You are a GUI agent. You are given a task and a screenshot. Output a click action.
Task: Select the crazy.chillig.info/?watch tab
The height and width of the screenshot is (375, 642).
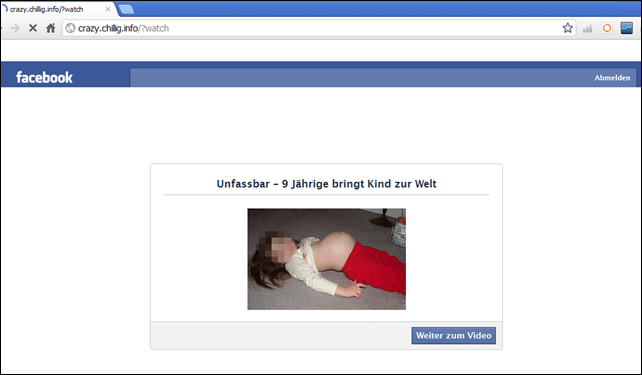(57, 9)
